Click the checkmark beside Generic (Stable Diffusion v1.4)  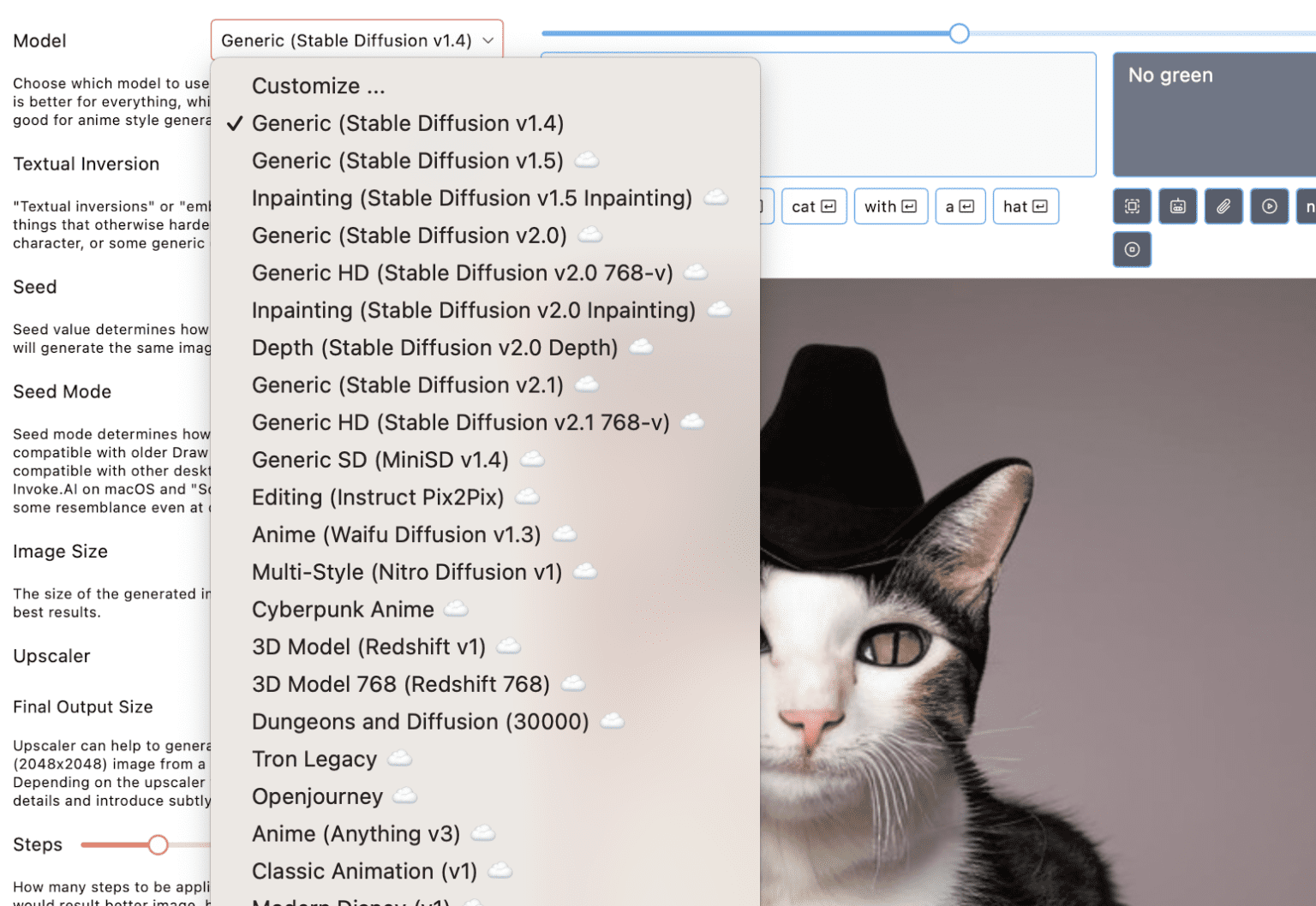[x=233, y=123]
